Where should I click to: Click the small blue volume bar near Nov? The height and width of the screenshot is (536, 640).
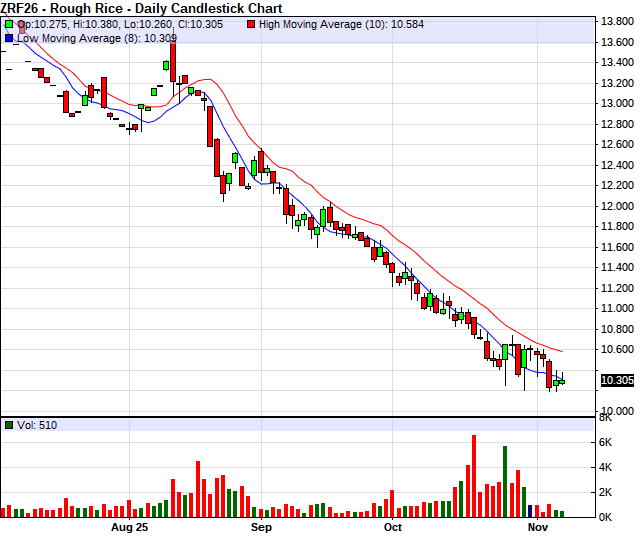point(530,511)
